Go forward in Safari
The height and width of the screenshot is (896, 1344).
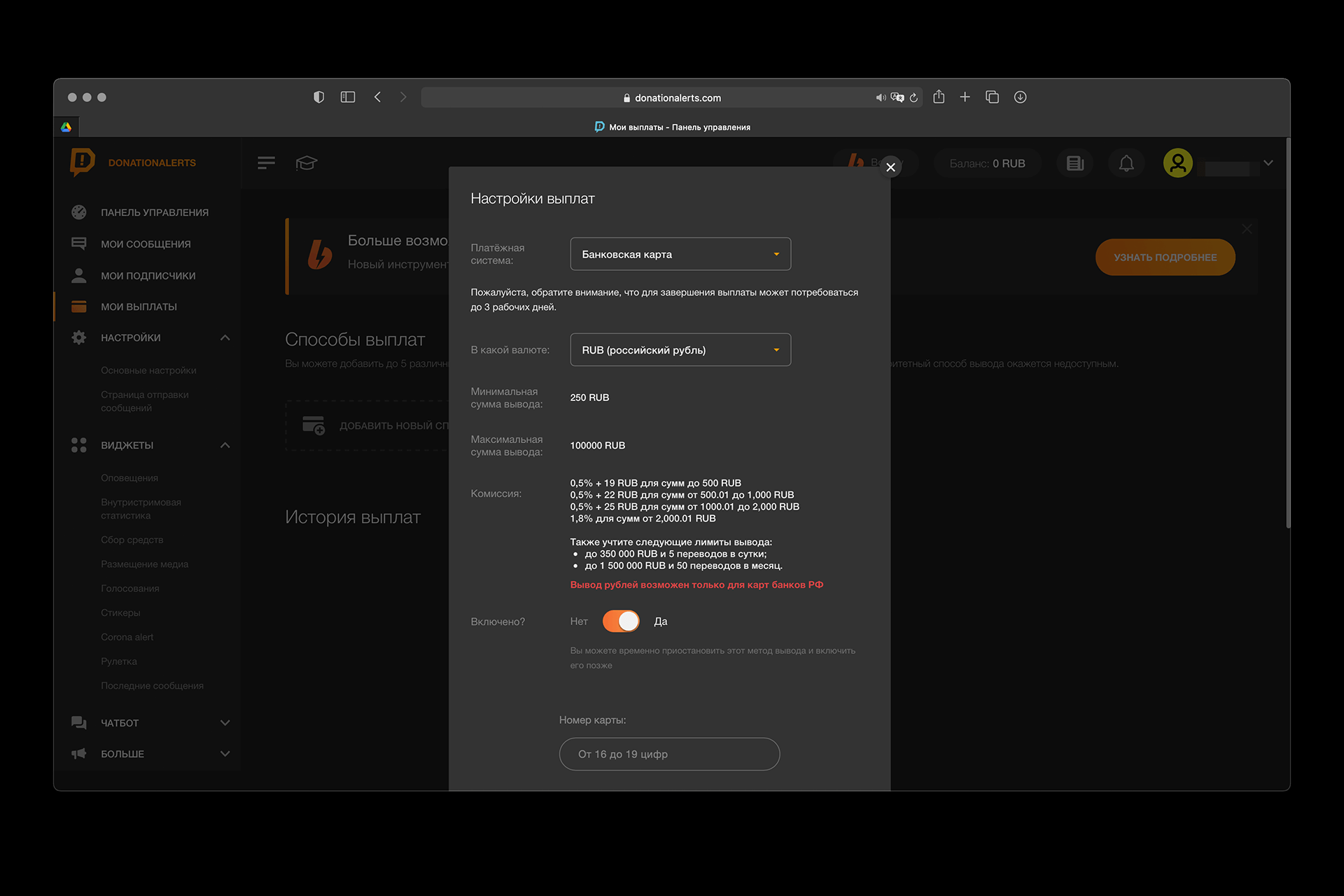point(403,97)
